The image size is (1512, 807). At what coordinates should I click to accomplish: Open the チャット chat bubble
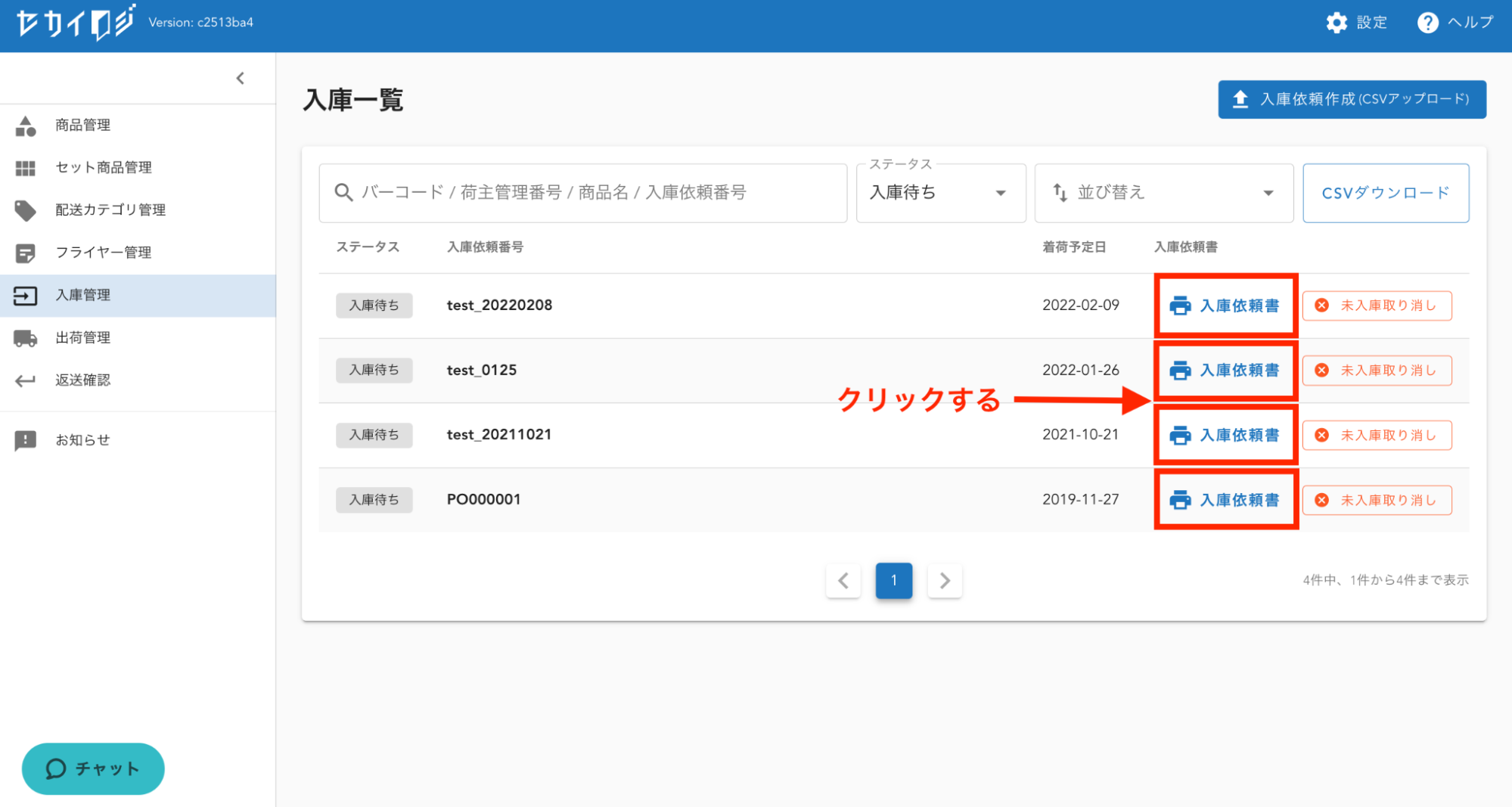93,768
